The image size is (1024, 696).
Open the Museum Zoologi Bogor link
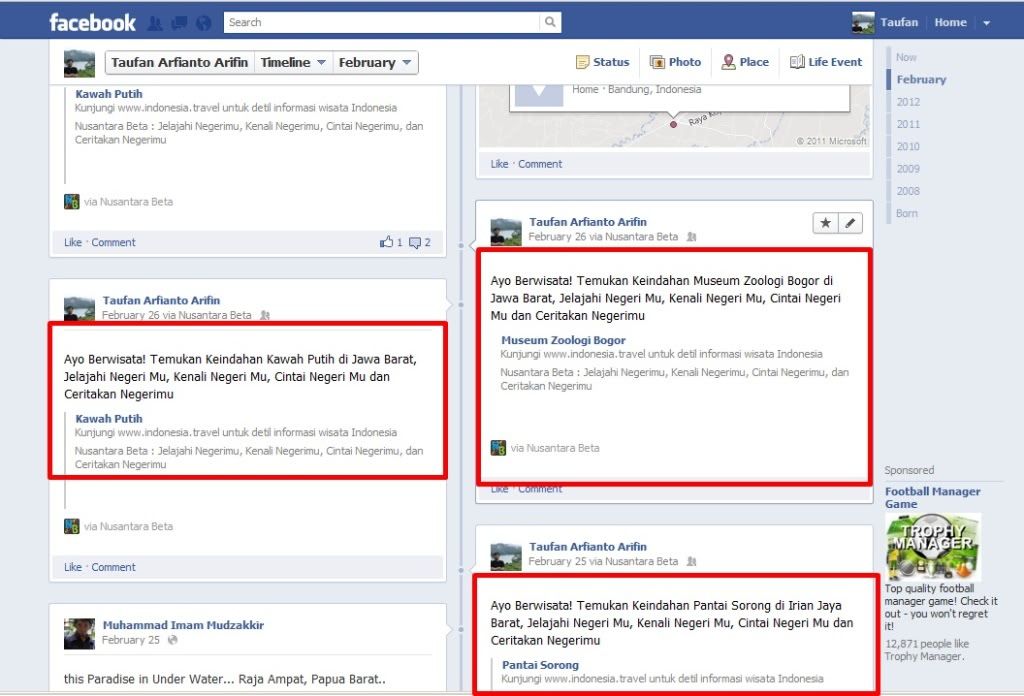point(563,340)
